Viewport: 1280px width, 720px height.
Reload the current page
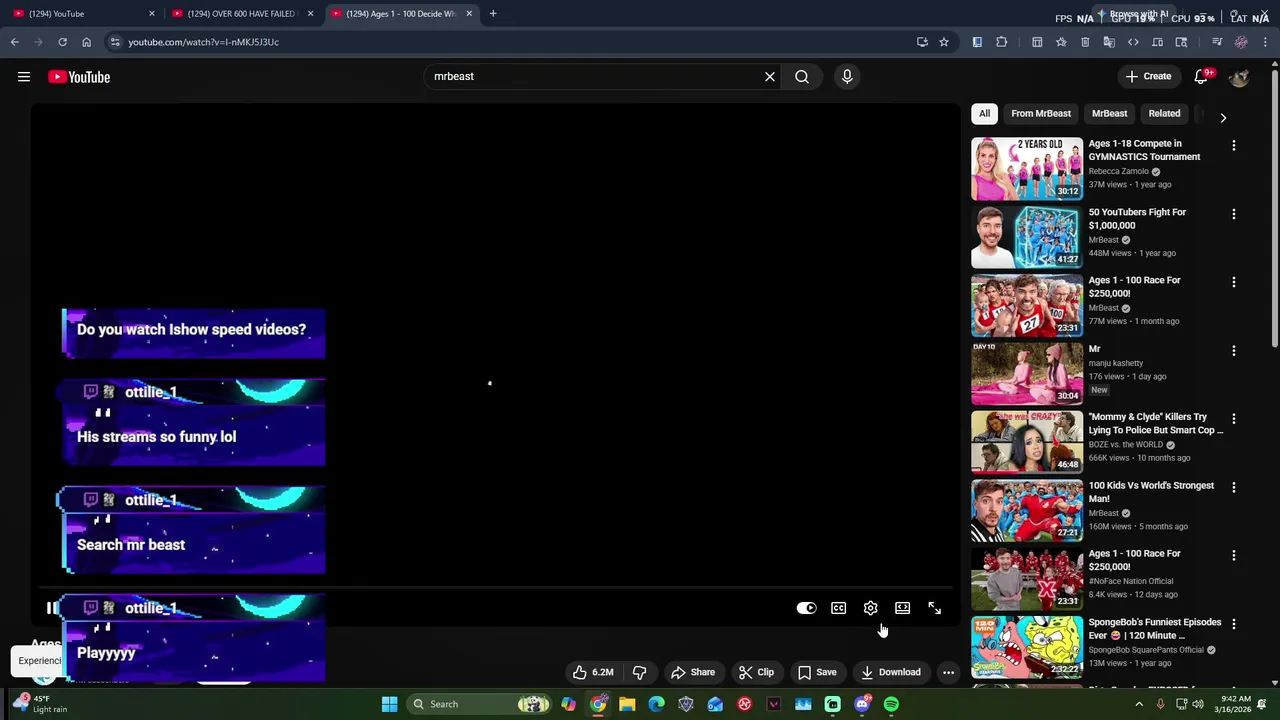(62, 42)
